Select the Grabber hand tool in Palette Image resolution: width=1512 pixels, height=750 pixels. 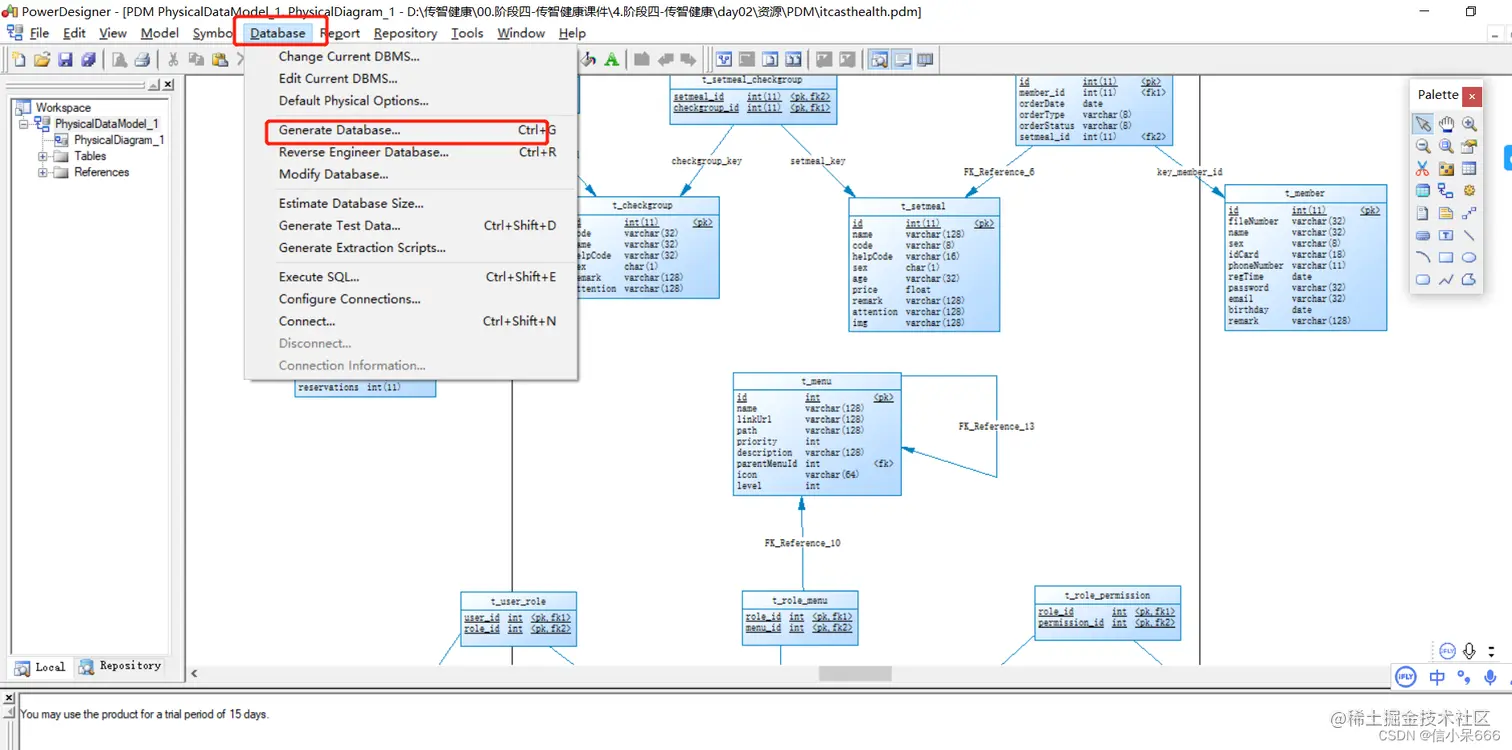click(x=1446, y=124)
